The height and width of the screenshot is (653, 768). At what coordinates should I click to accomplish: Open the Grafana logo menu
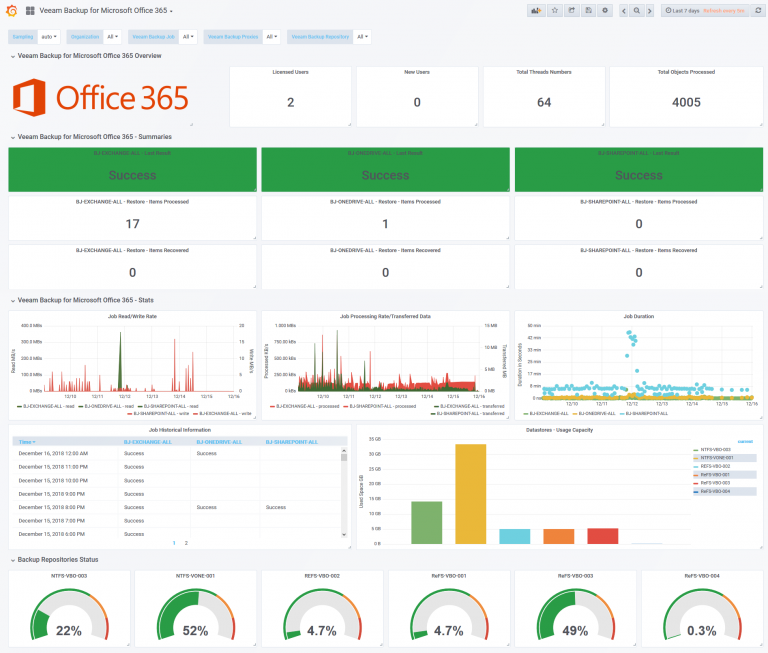[12, 10]
